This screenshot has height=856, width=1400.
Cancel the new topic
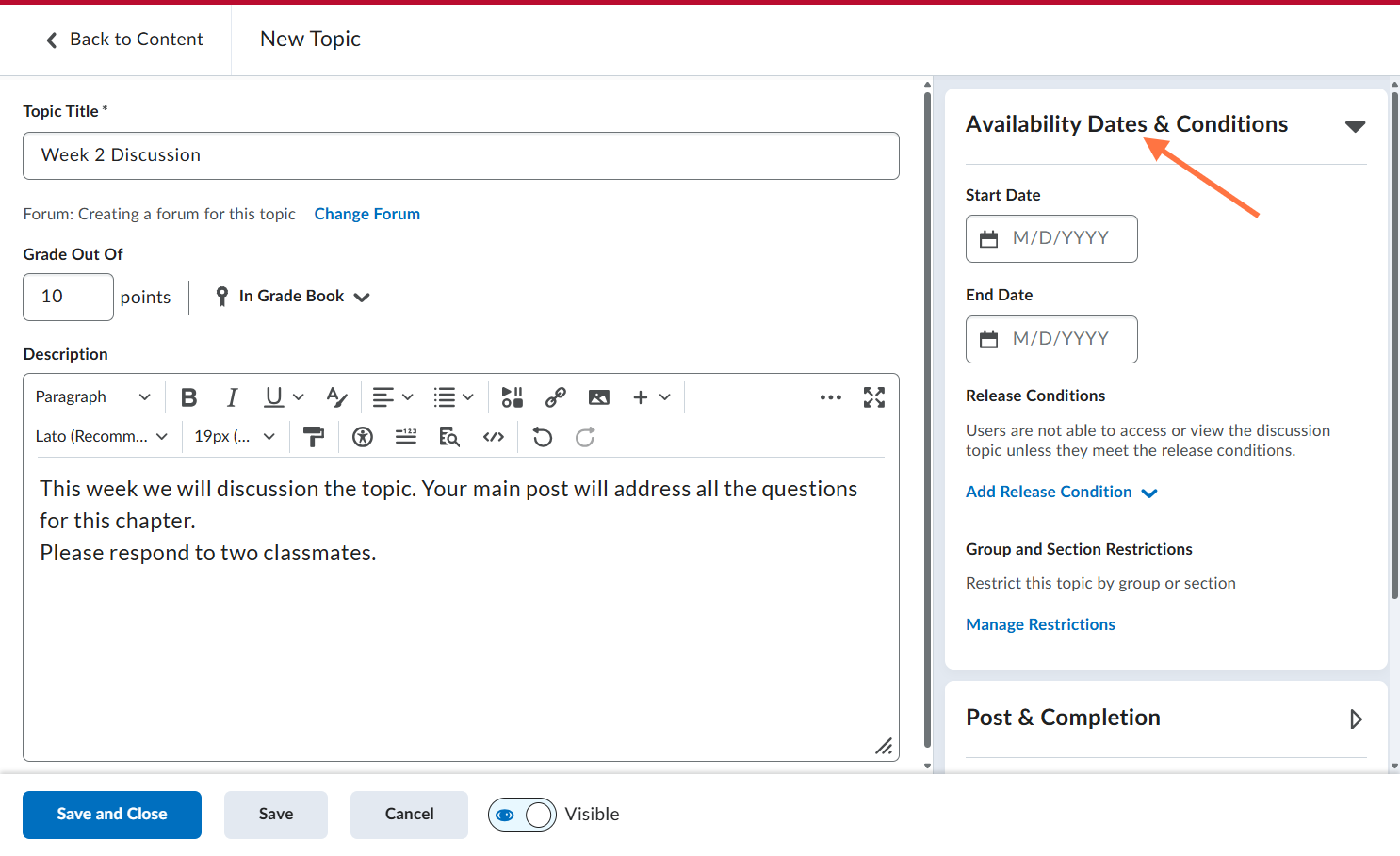click(x=409, y=815)
